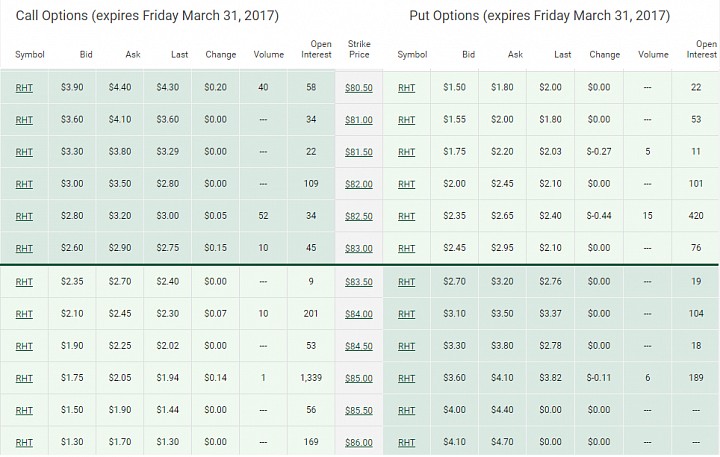Image resolution: width=720 pixels, height=457 pixels.
Task: Open RHT call symbol at $80.50 strike
Action: [24, 87]
